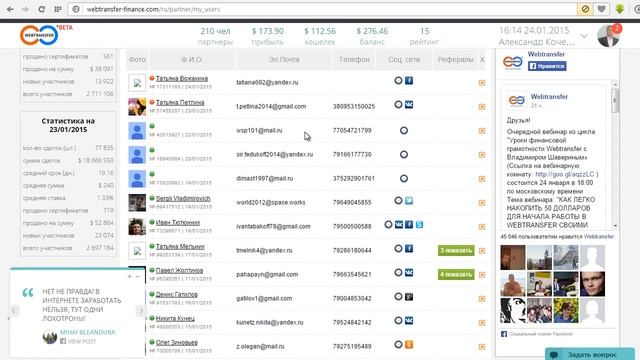Click the ad-block icon in the address bar
This screenshot has height=360, width=640.
point(585,9)
